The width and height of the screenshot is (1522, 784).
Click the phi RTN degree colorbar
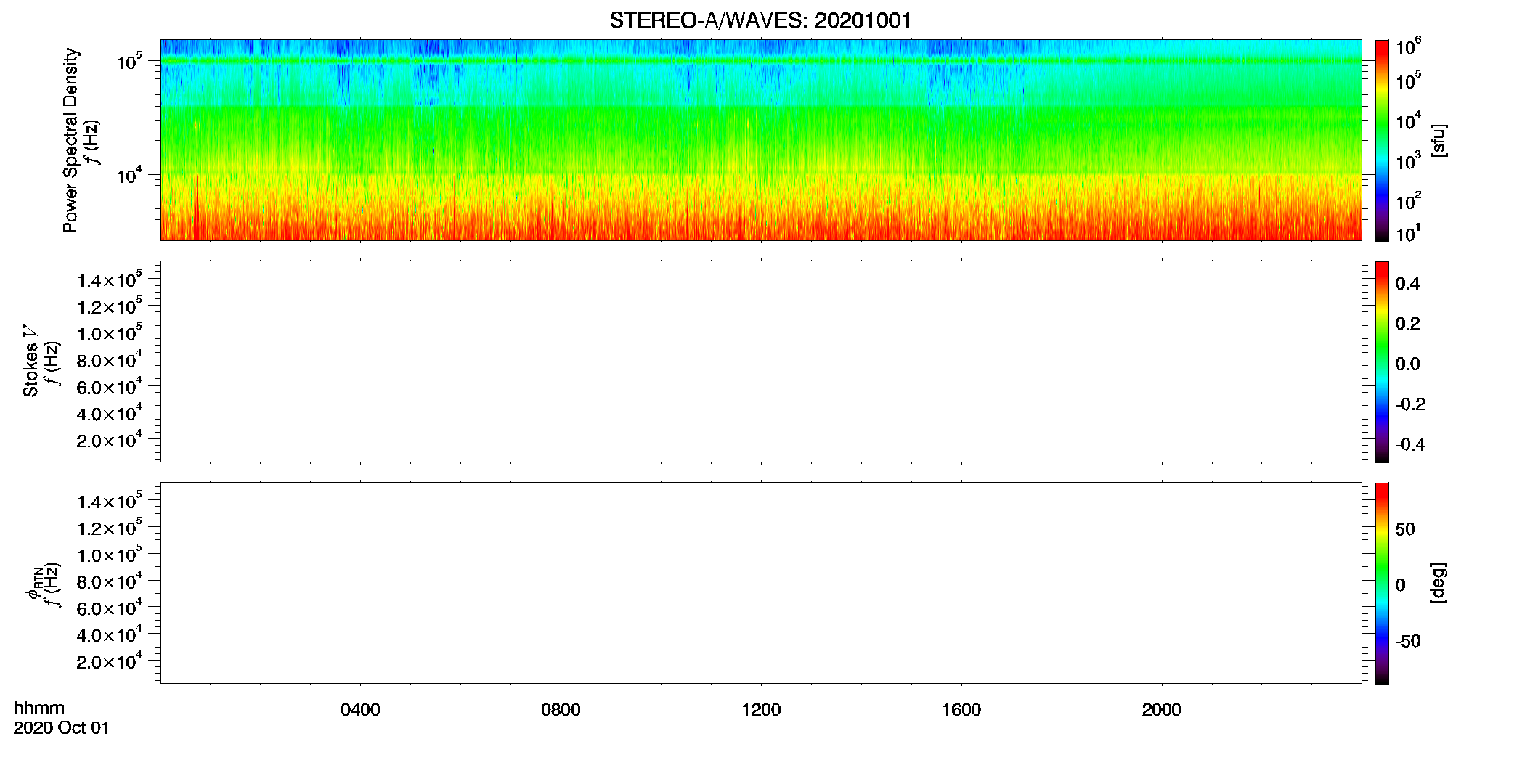[1382, 583]
